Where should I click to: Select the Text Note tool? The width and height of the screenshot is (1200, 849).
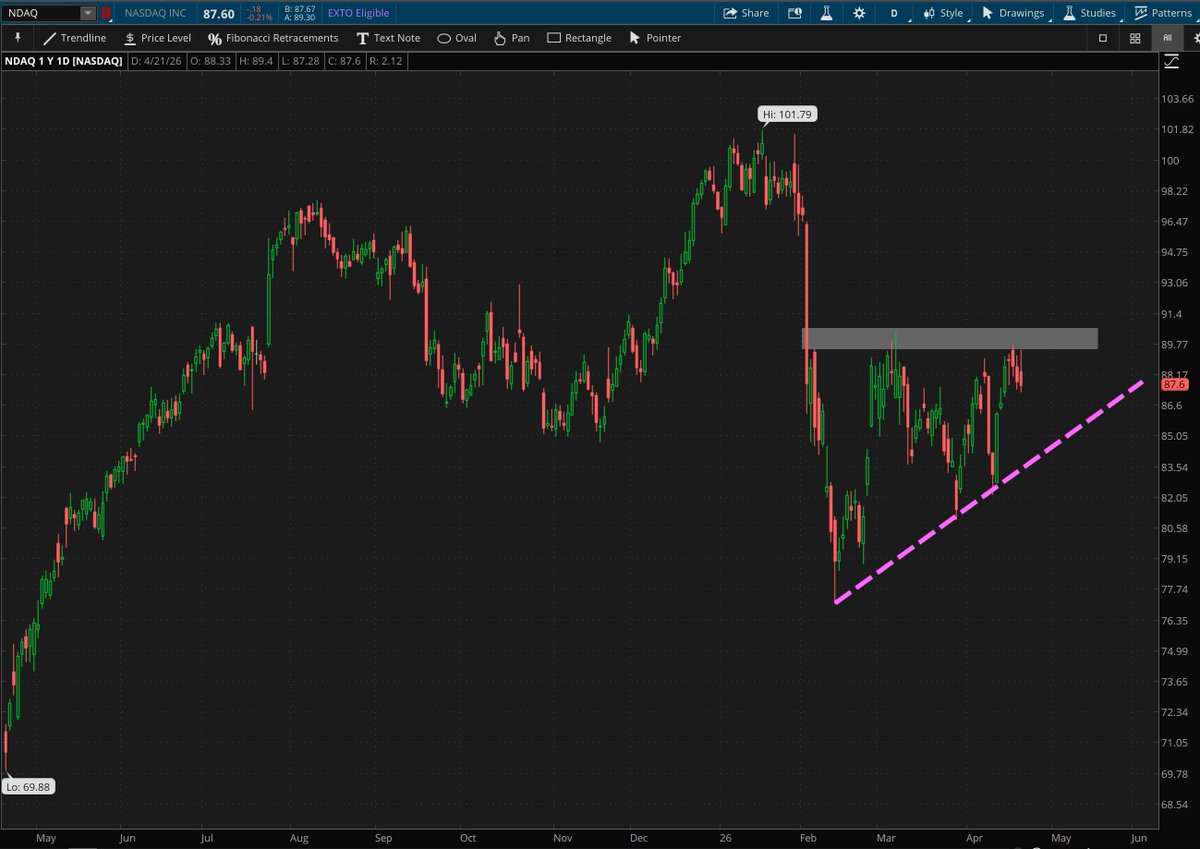(389, 38)
